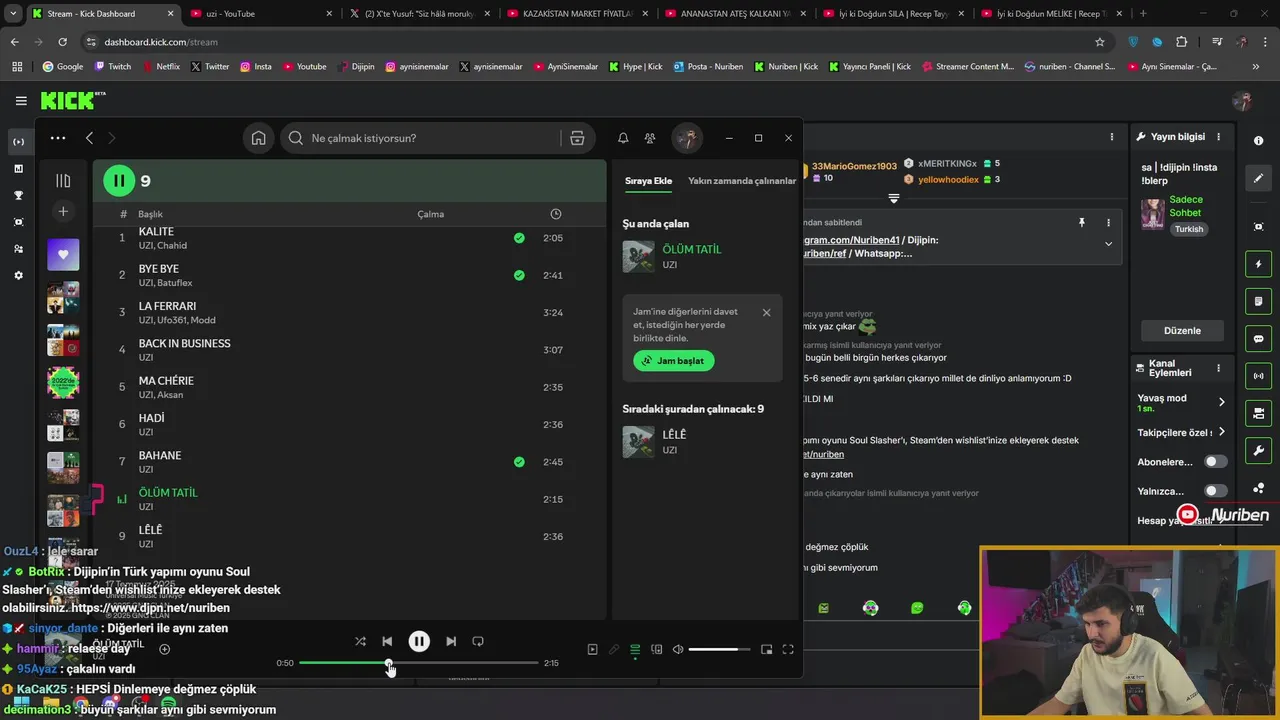Open the Spotify browse icon beside search
This screenshot has height=720, width=1280.
(x=577, y=138)
